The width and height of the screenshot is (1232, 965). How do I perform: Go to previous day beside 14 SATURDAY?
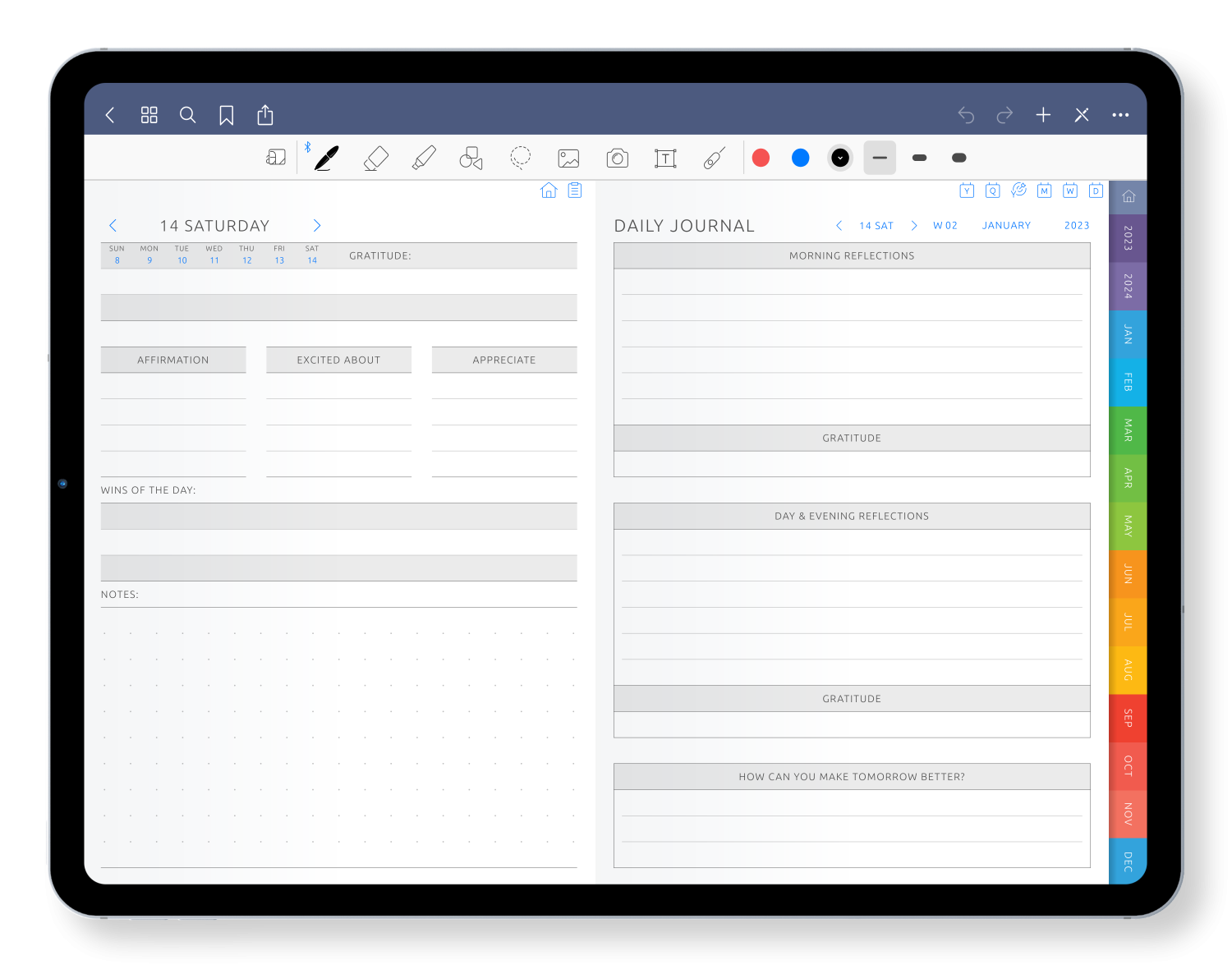[113, 225]
